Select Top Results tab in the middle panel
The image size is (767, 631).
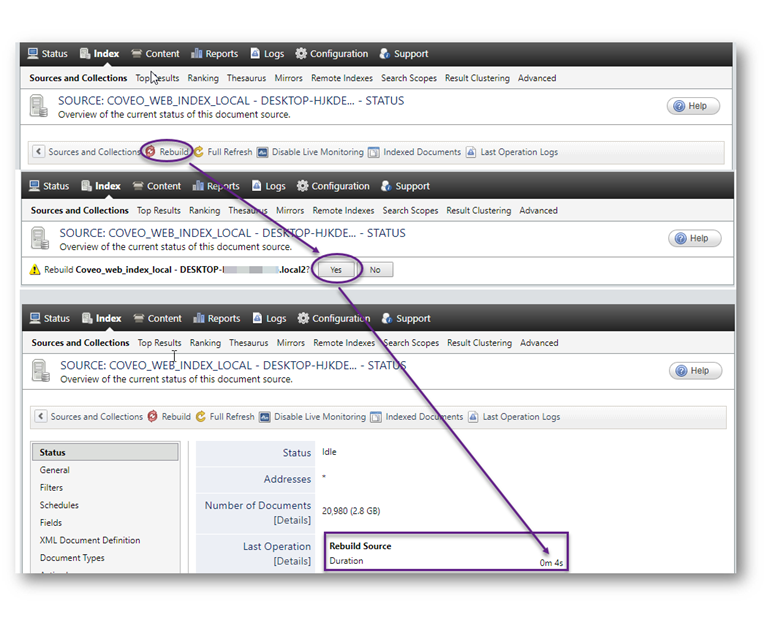coord(159,211)
